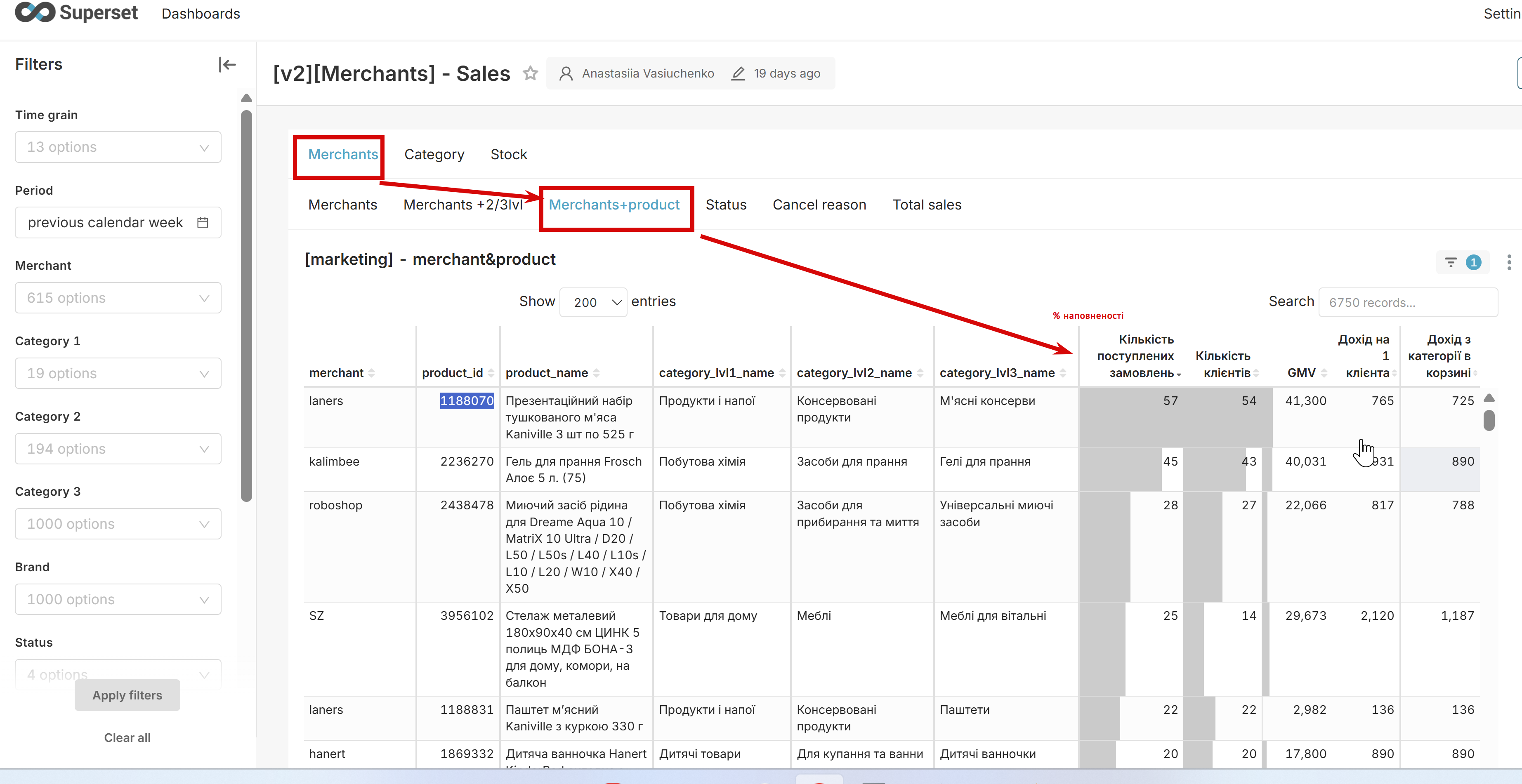Favorite the dashboard with star icon
Screen dimensions: 1522x784
[530, 73]
